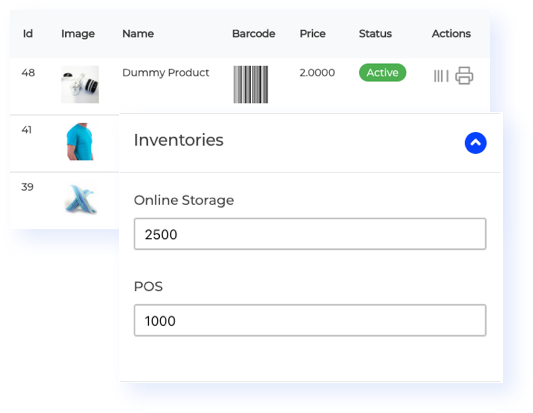The width and height of the screenshot is (533, 413).
Task: Collapse the Inventories panel with chevron button
Action: click(476, 143)
